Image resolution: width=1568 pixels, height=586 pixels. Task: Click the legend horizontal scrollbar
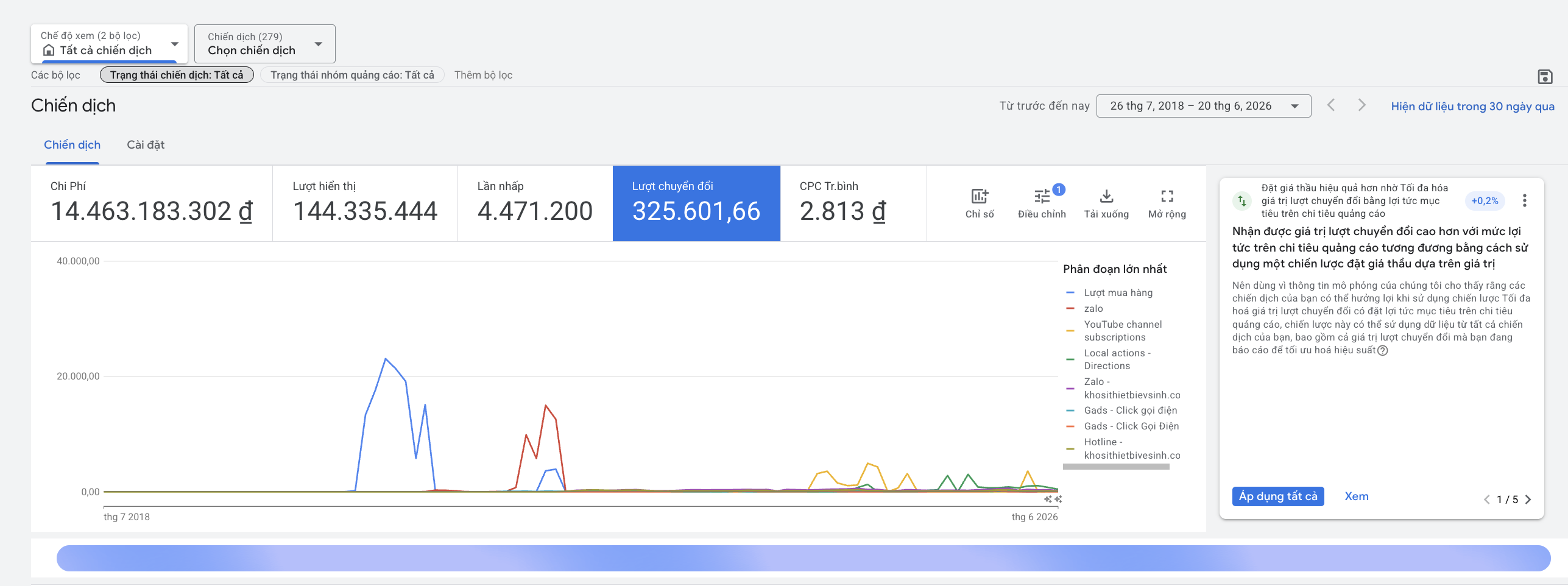pos(1116,467)
